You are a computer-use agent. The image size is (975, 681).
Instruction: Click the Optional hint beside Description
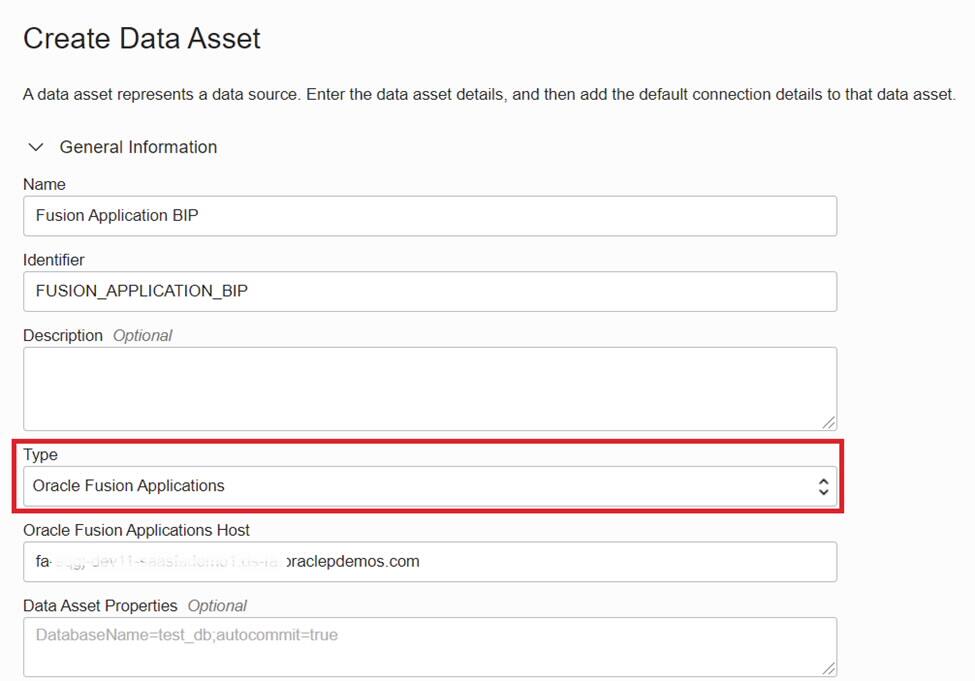pos(142,336)
